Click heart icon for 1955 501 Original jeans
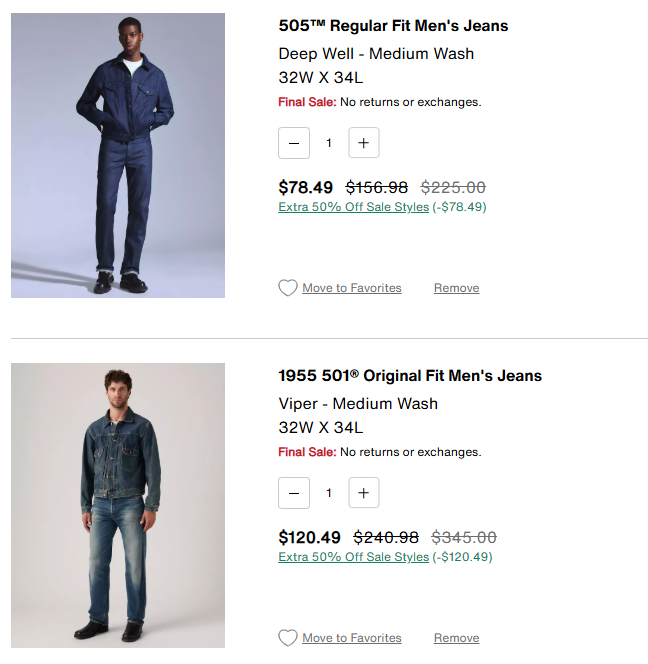Image resolution: width=648 pixels, height=664 pixels. 288,638
